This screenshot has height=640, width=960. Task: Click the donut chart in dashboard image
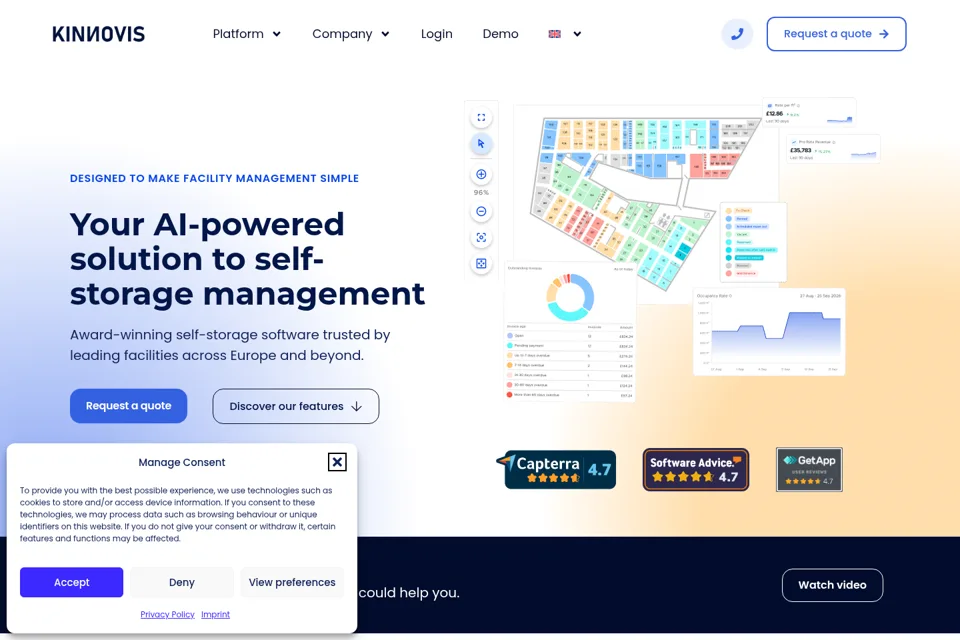click(569, 297)
